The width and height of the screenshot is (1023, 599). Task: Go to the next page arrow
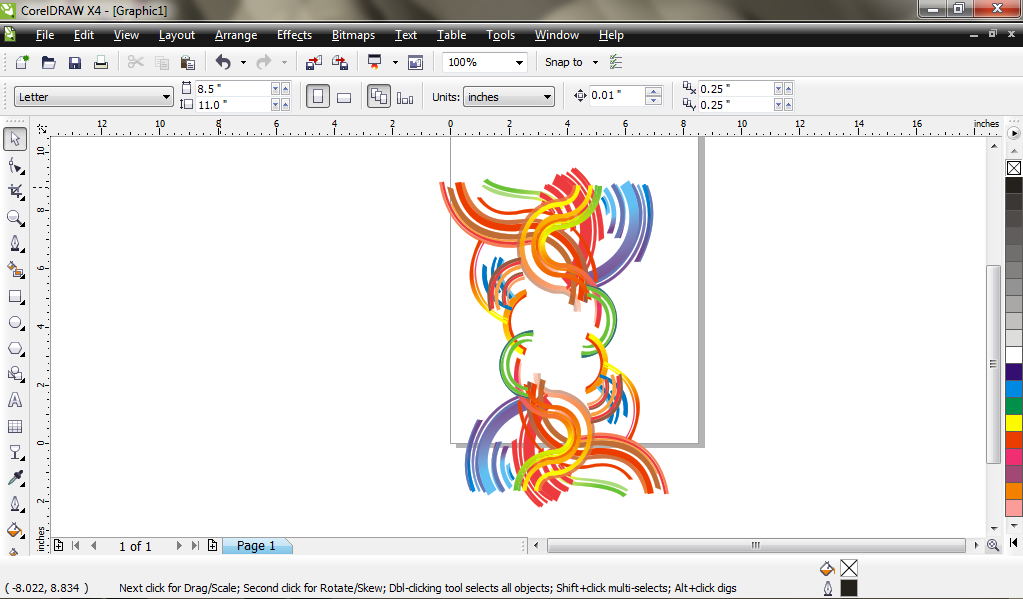click(179, 545)
